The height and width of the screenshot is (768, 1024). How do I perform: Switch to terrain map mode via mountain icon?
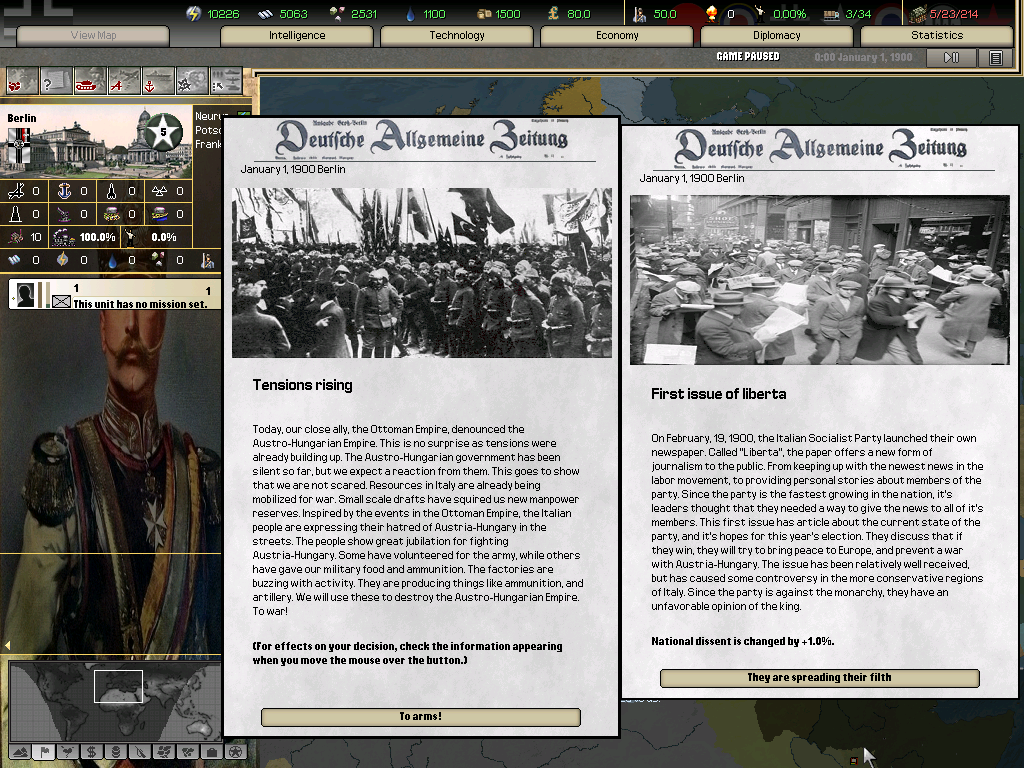coord(21,753)
